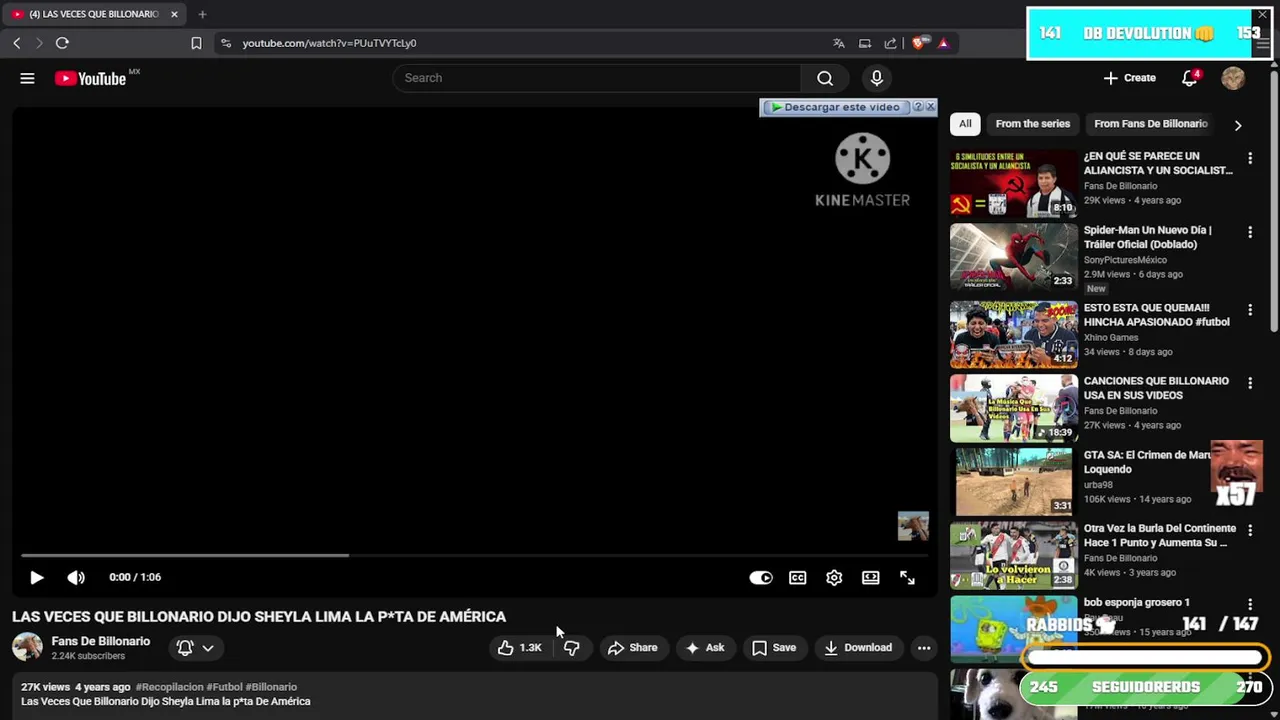Bookmark this page from the address bar

click(x=196, y=43)
